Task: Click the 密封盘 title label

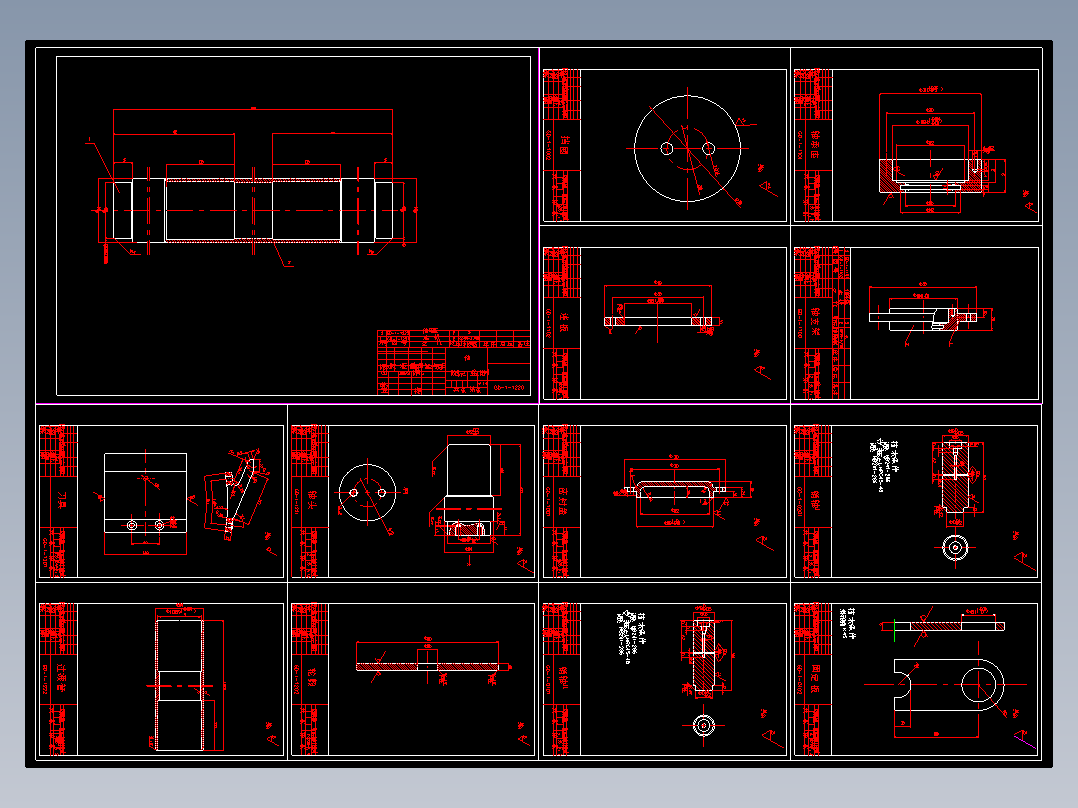Action: (564, 501)
